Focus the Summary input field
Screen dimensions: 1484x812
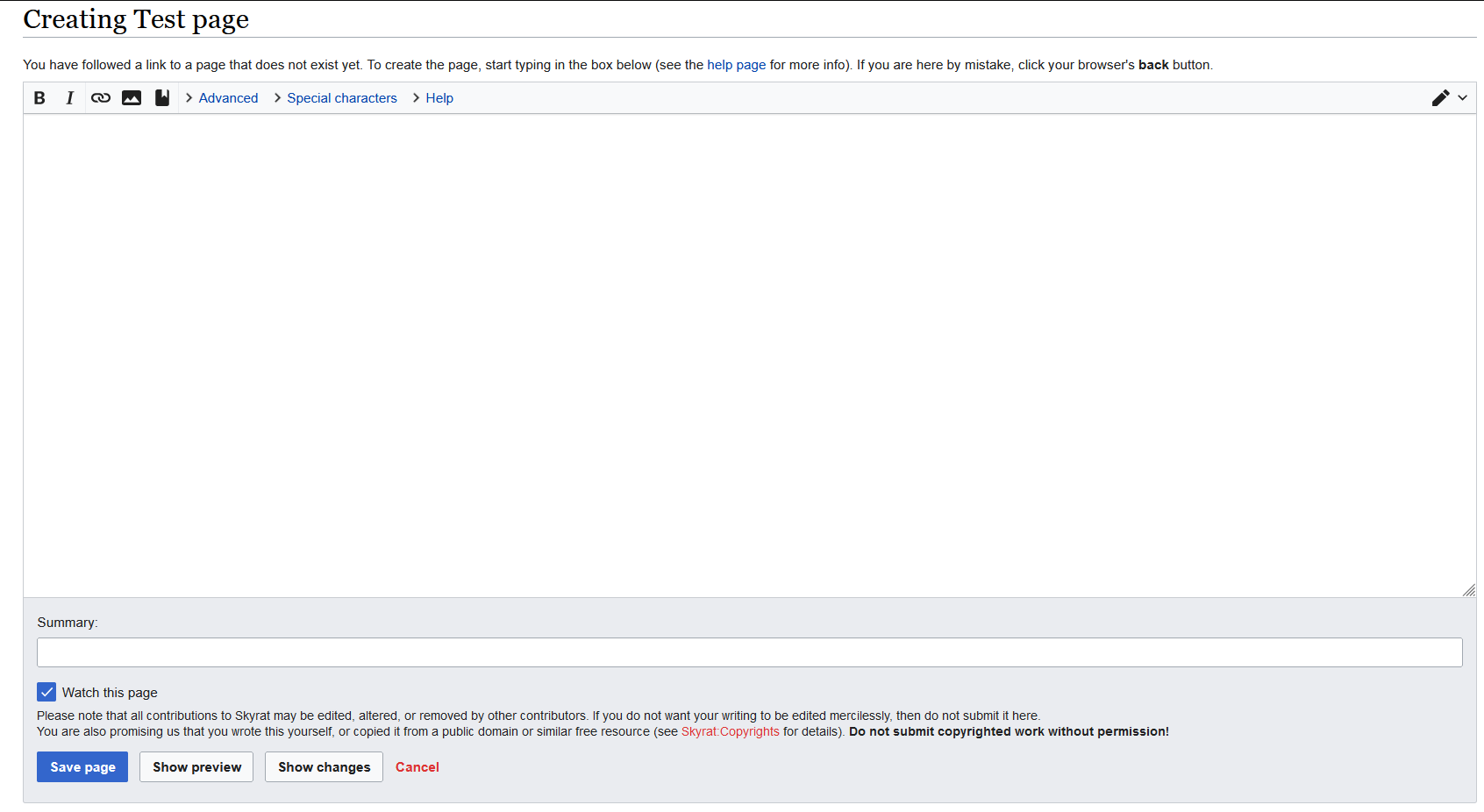[749, 652]
